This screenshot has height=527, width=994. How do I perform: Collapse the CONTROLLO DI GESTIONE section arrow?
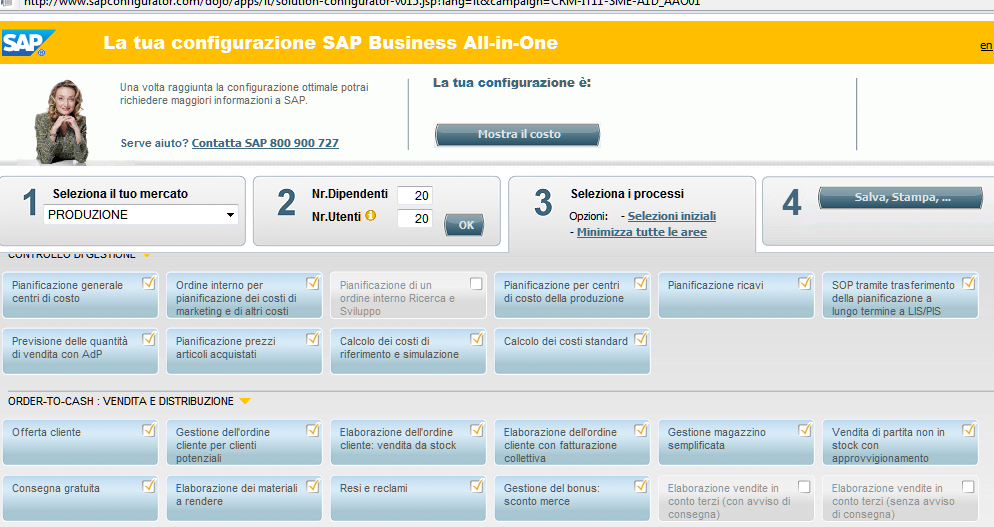coord(147,255)
